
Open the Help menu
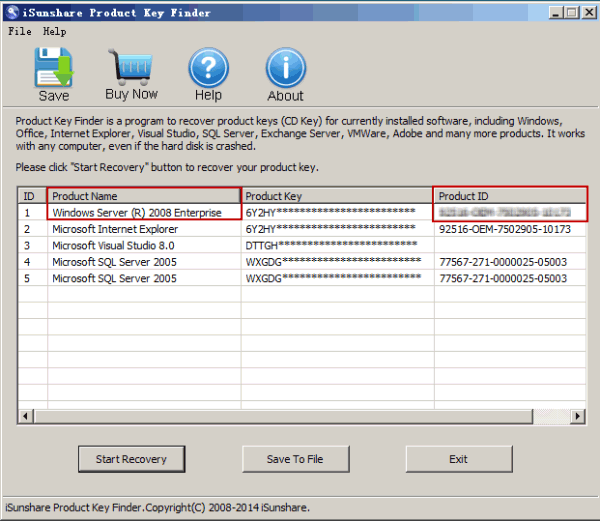tap(54, 31)
